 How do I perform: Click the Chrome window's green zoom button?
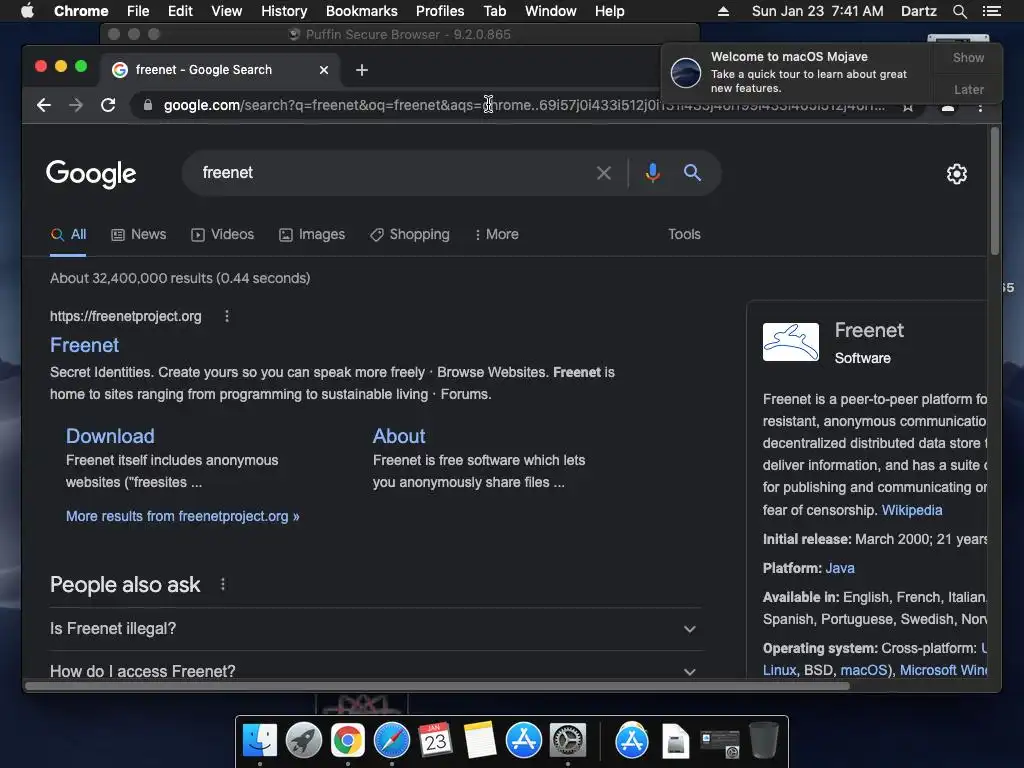(x=81, y=66)
